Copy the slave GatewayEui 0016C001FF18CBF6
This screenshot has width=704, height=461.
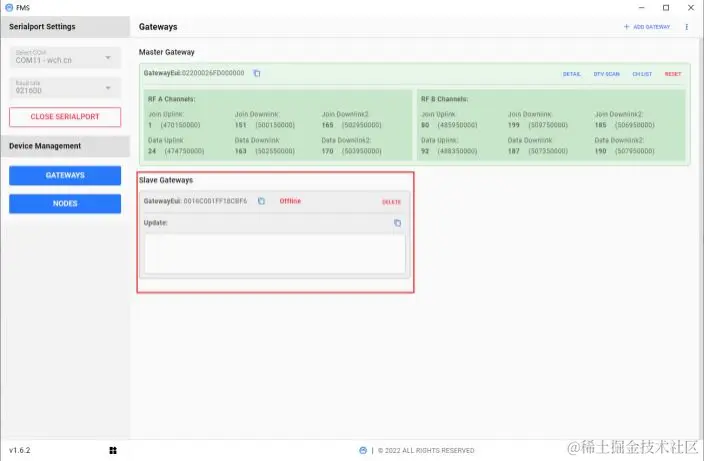(261, 201)
